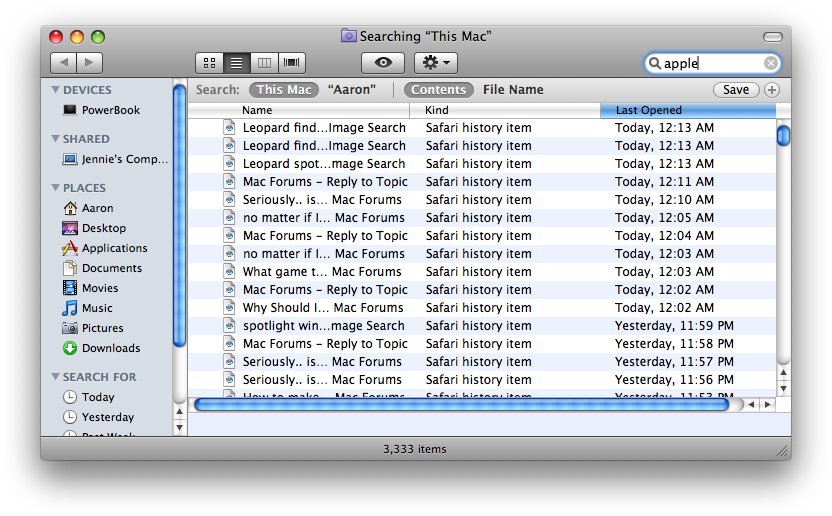Add a search criterion with plus button
The width and height of the screenshot is (832, 516).
coord(772,90)
